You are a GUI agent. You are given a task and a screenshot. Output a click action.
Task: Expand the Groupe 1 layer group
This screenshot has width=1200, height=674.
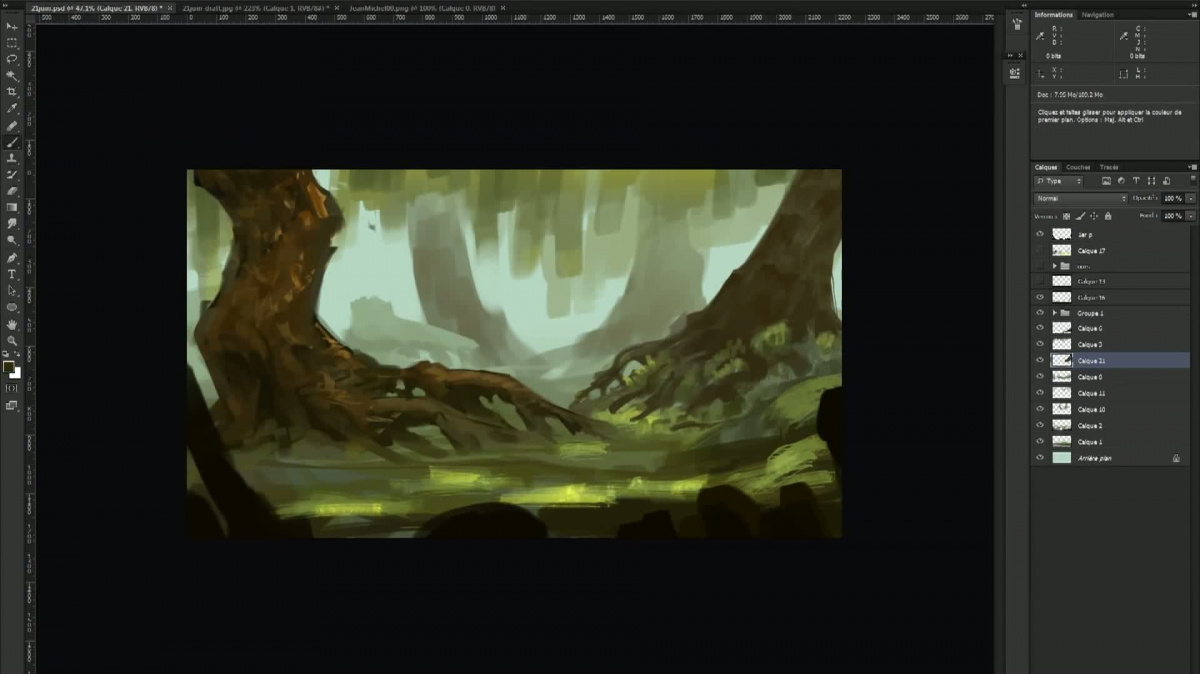[x=1054, y=314]
